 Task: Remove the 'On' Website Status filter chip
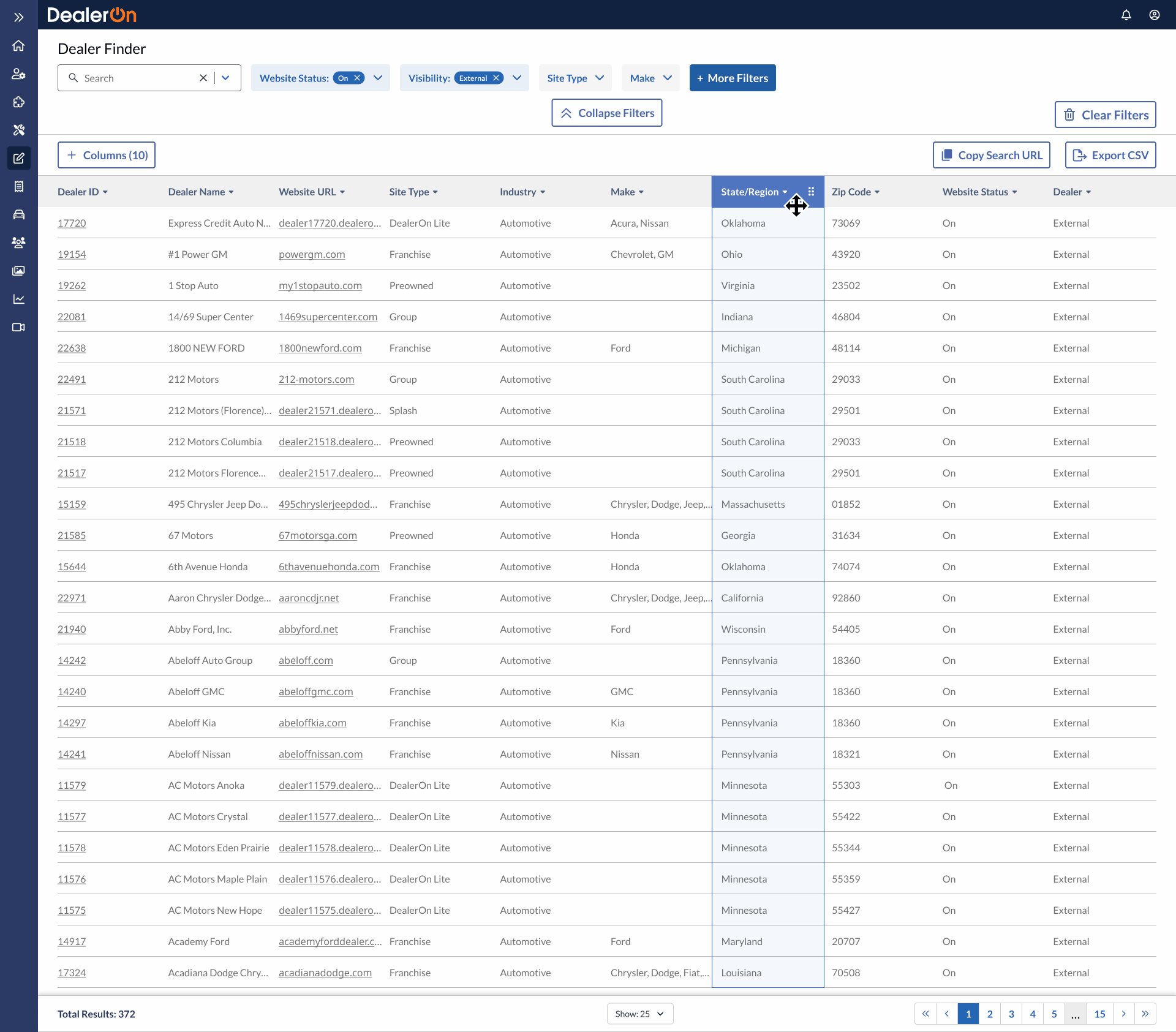(x=357, y=78)
